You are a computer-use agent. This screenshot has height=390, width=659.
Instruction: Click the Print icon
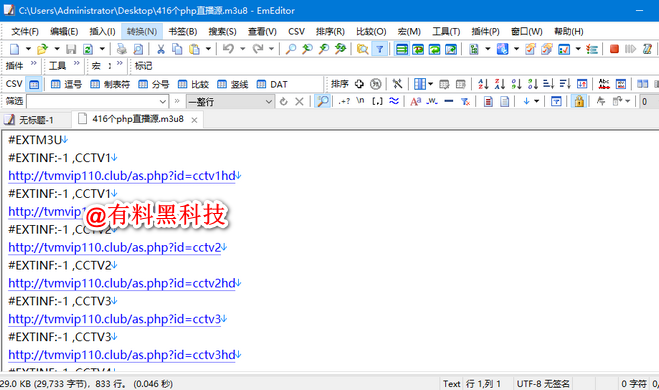coord(121,49)
